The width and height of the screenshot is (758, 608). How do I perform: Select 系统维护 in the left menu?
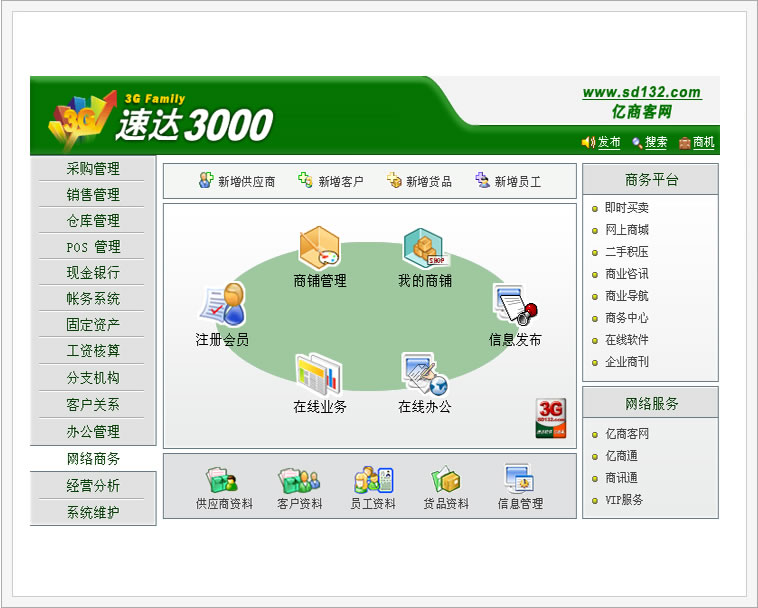(93, 512)
